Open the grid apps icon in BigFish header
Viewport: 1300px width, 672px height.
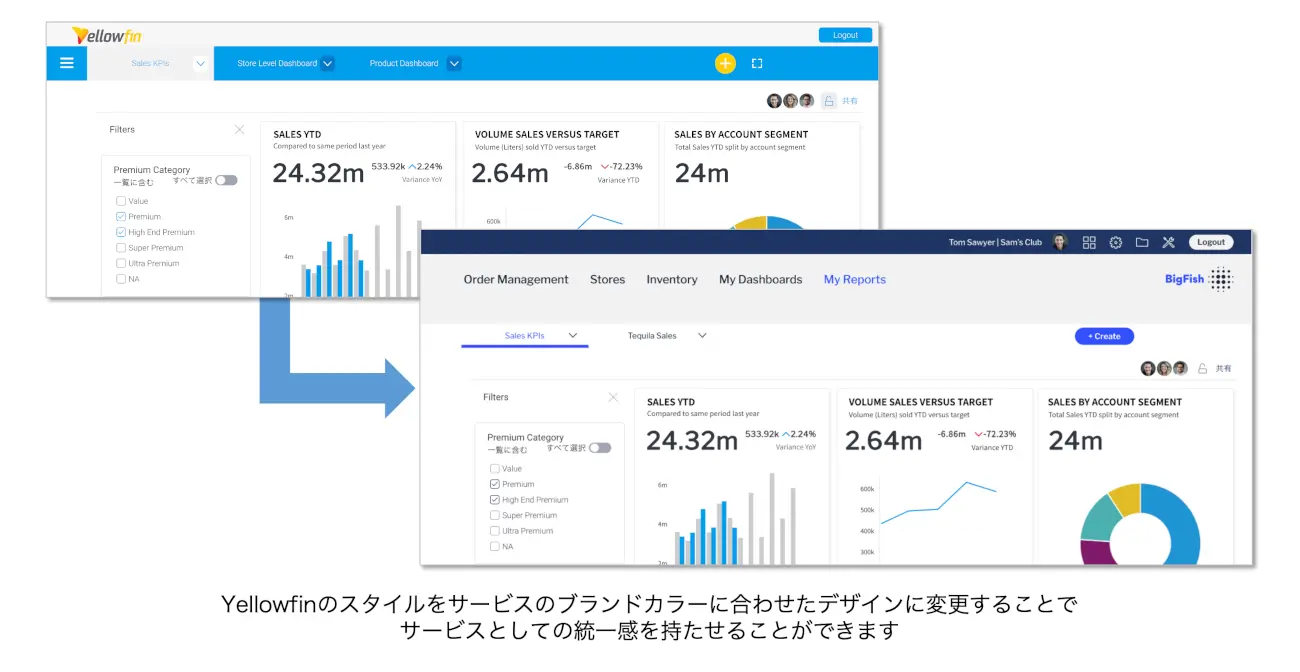(x=1089, y=242)
